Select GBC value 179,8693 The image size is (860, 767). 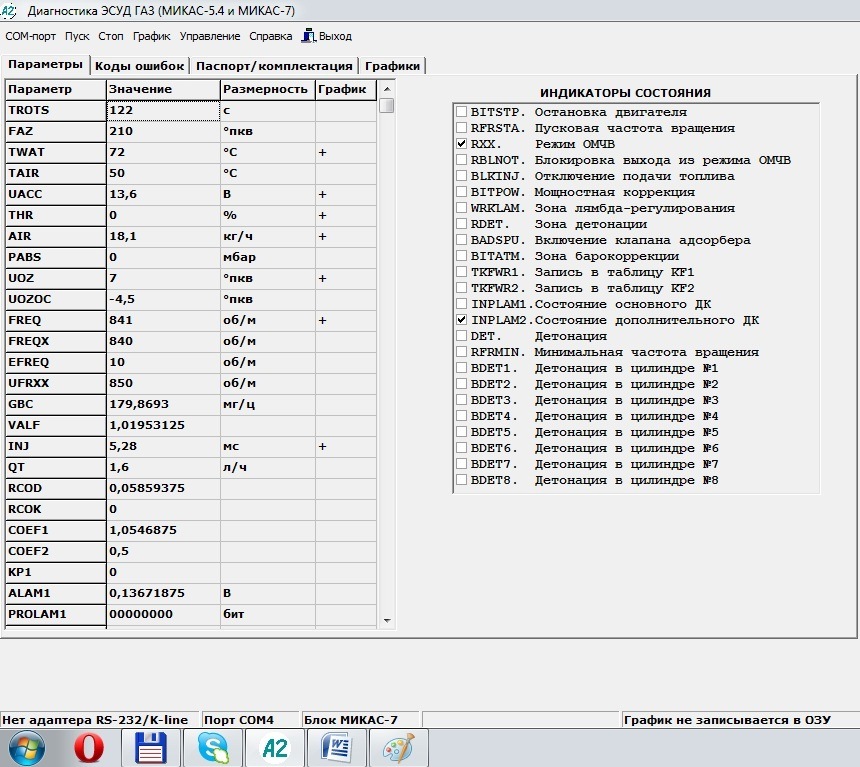tap(163, 404)
